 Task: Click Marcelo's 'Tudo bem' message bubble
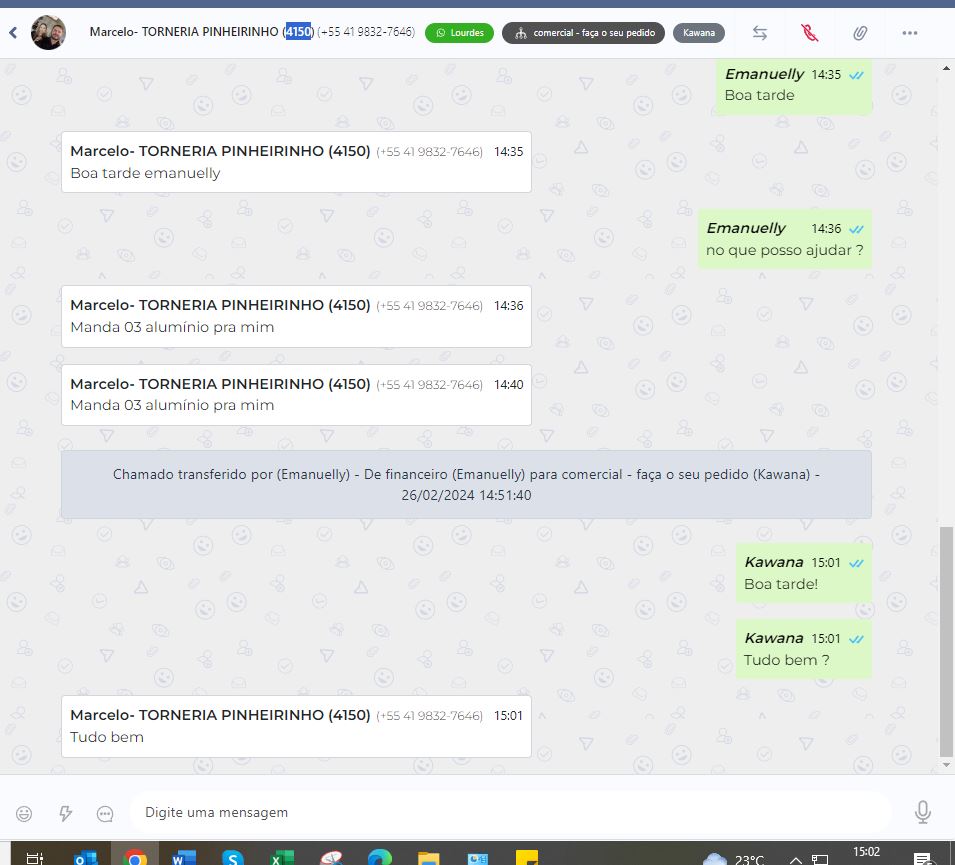click(x=296, y=726)
